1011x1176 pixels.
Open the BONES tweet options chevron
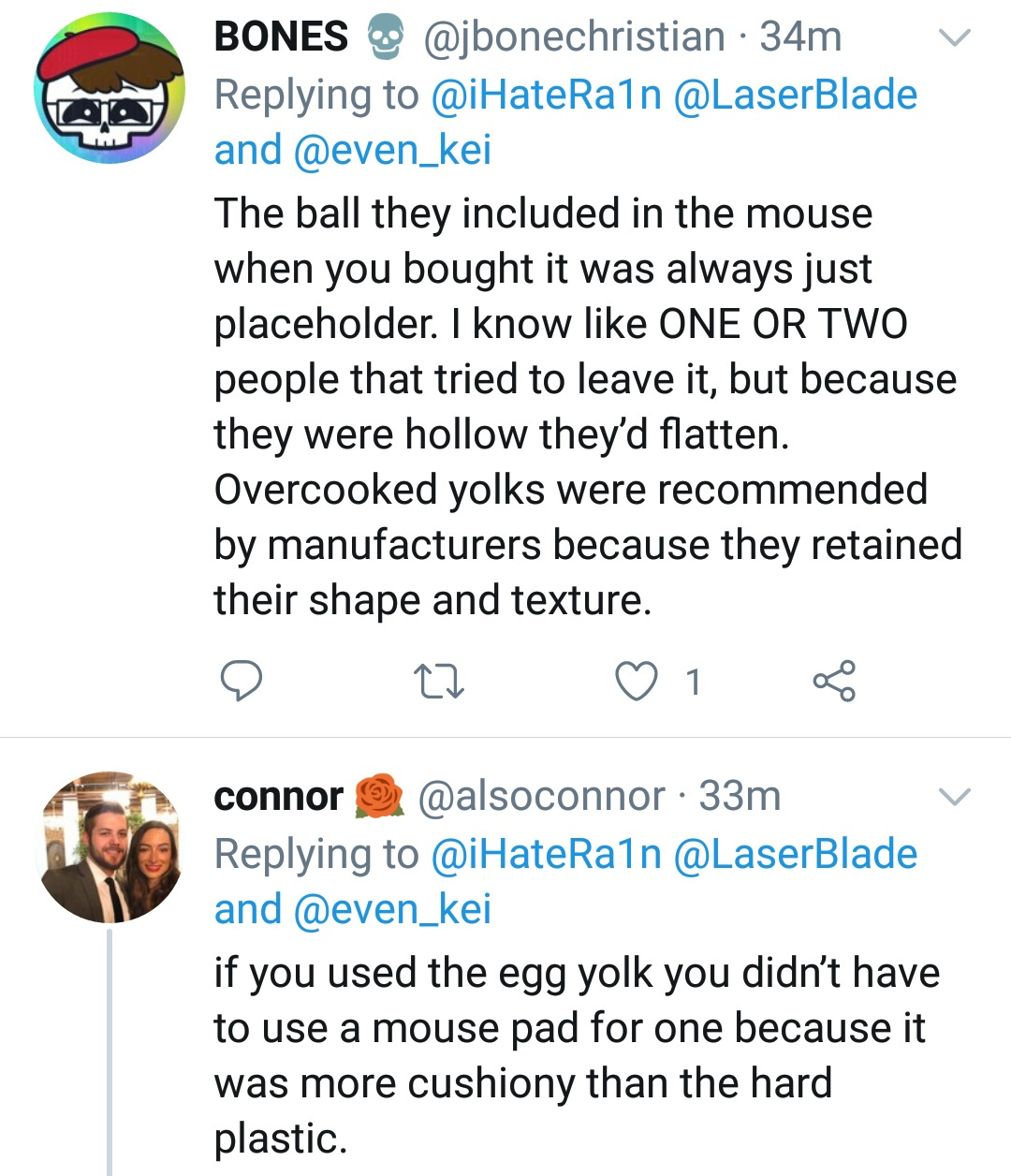955,38
